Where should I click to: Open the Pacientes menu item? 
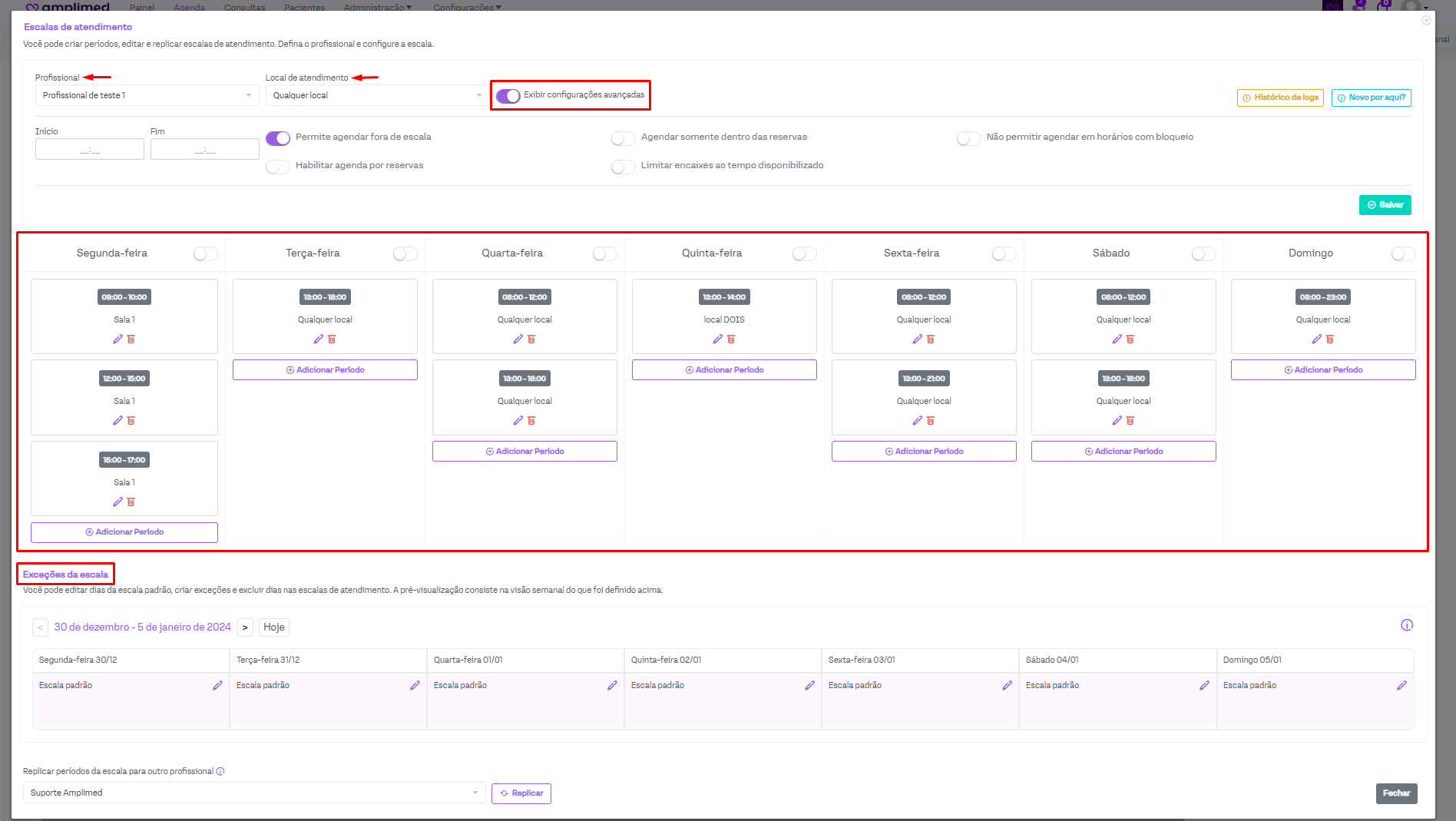(x=304, y=7)
